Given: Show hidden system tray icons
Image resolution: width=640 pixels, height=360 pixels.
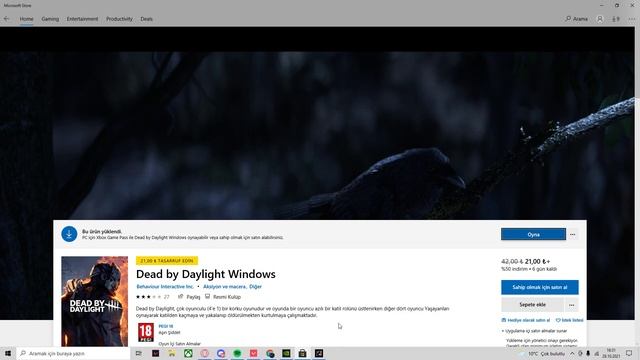Looking at the screenshot, I should pos(572,353).
